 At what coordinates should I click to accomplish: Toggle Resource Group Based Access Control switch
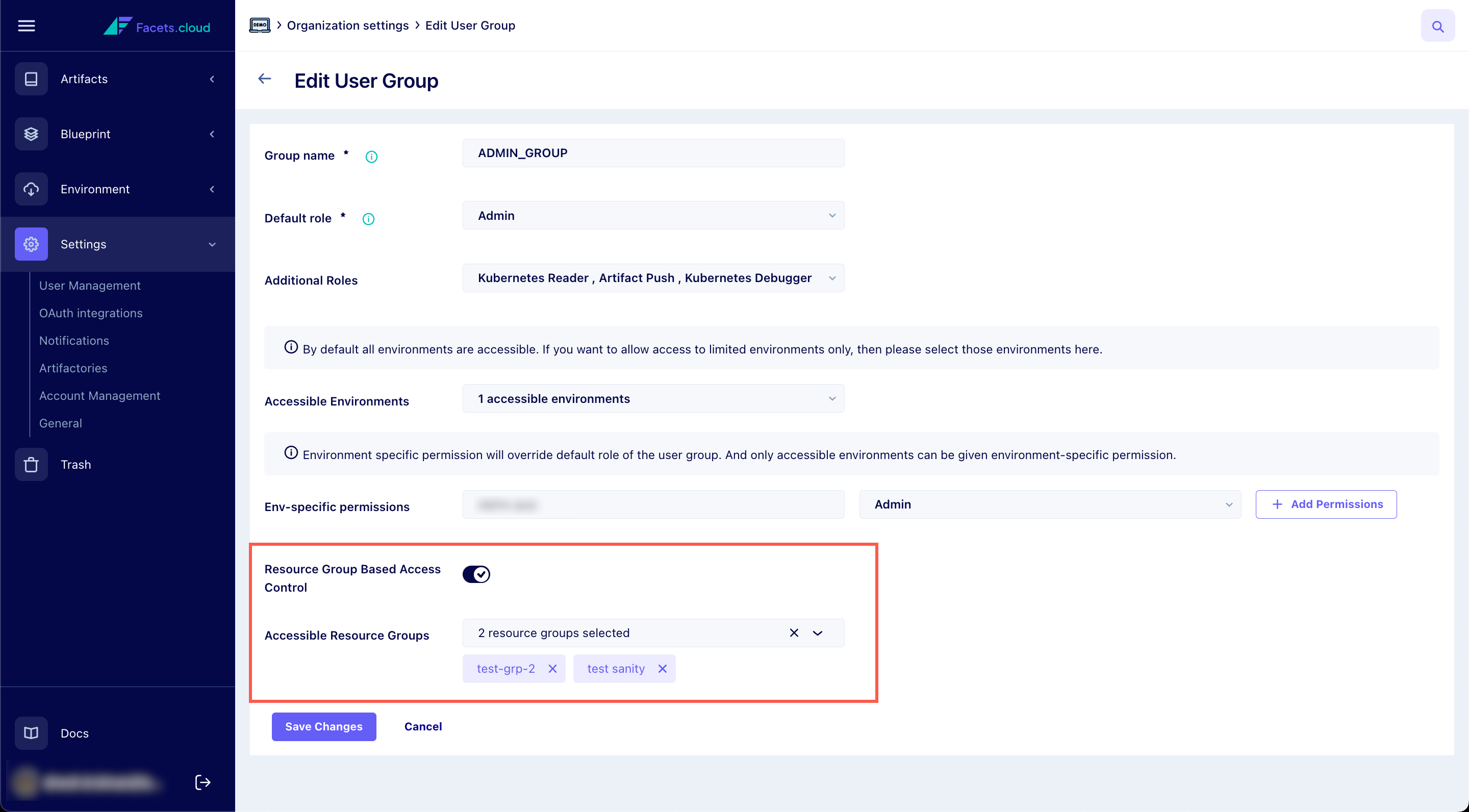[476, 574]
